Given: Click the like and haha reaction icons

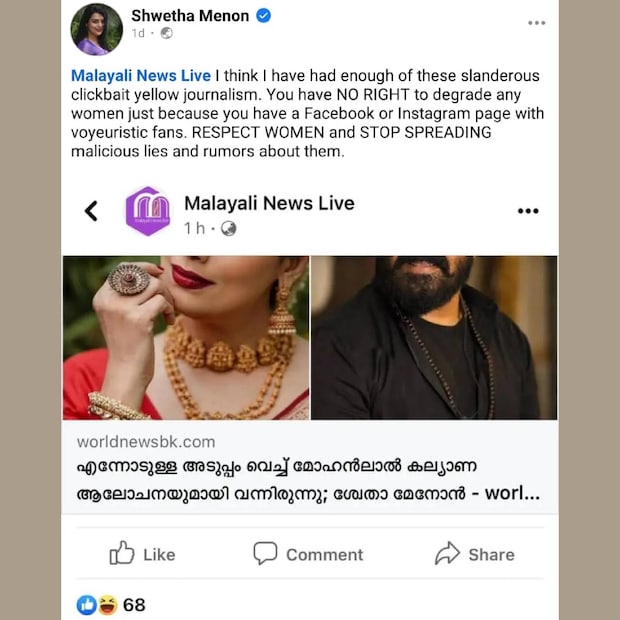Looking at the screenshot, I should pyautogui.click(x=97, y=604).
